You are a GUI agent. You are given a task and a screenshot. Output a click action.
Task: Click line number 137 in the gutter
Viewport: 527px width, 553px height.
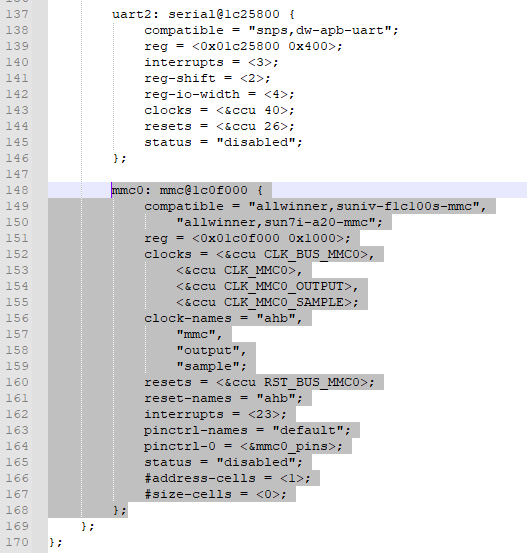pyautogui.click(x=17, y=14)
